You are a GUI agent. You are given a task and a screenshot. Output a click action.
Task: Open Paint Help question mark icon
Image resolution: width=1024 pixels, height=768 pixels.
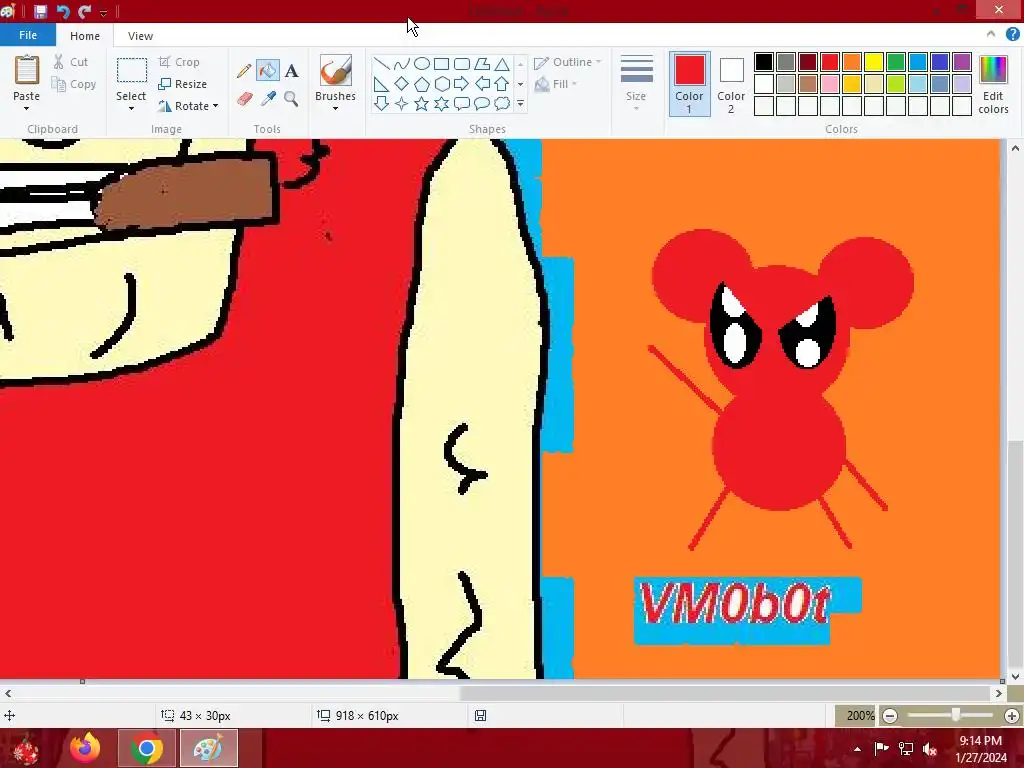(x=1012, y=35)
